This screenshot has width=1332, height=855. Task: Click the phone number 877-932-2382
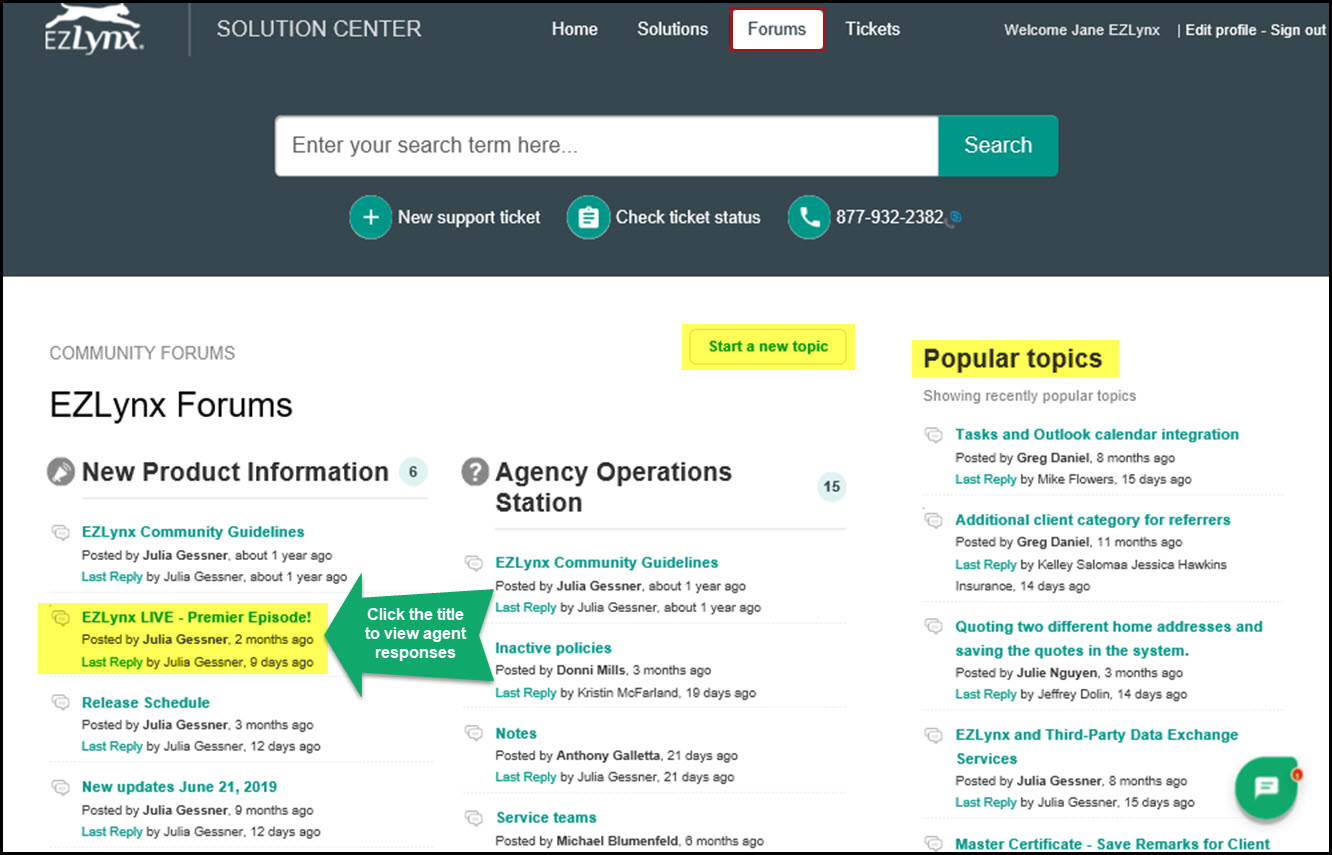tap(890, 217)
